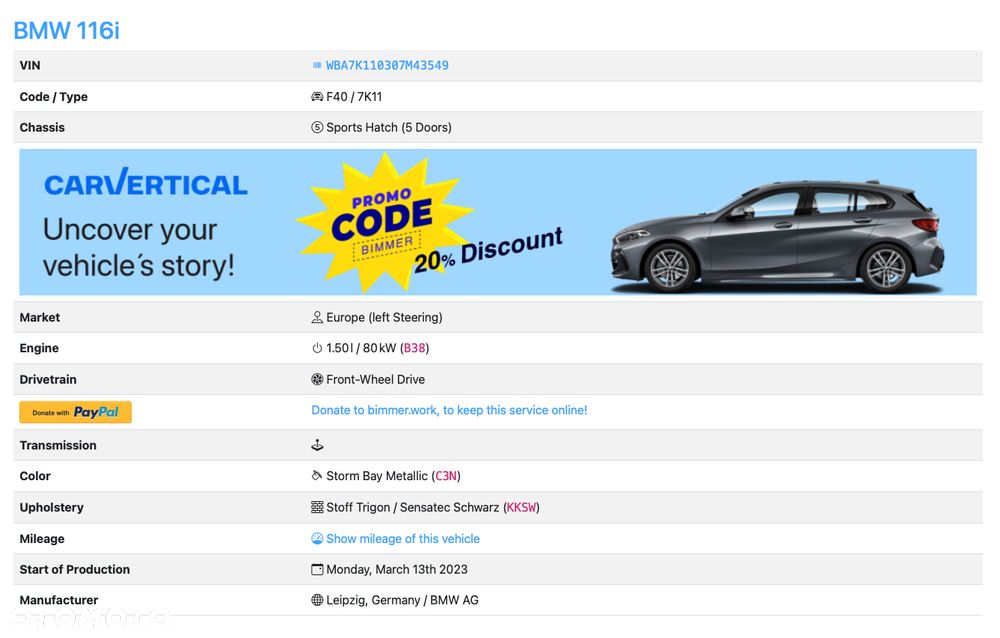This screenshot has height=638, width=1000.
Task: Click the PROMO CODE BIMMER starburst badge
Action: (x=384, y=222)
